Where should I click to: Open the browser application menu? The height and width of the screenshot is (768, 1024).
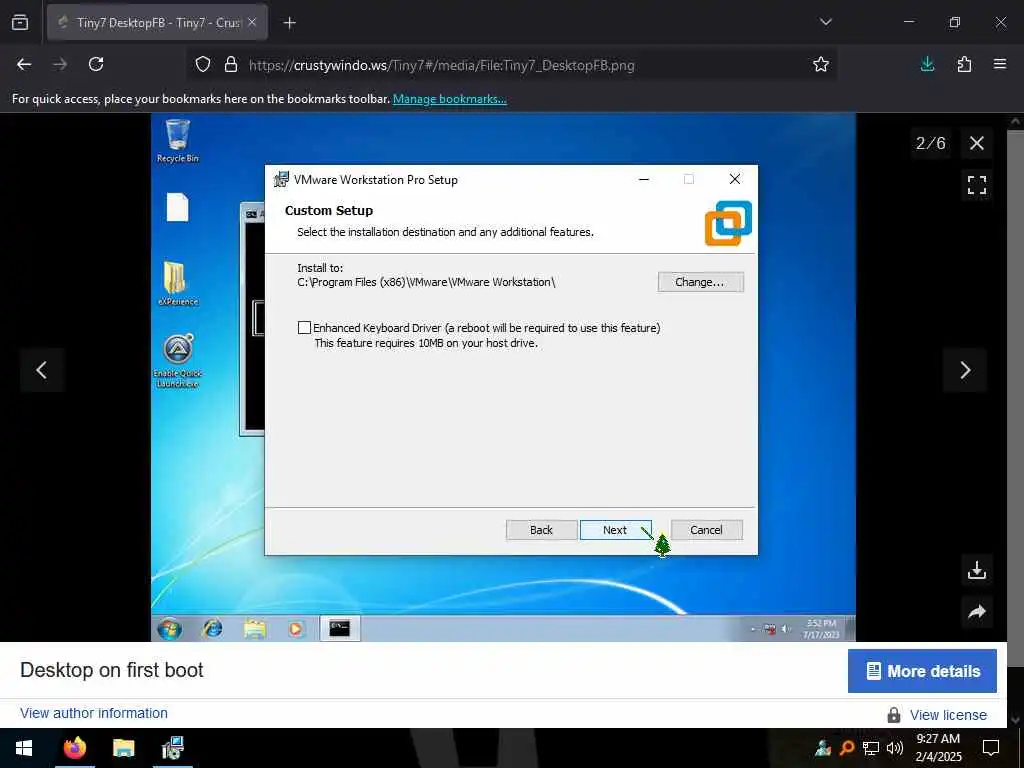click(1000, 64)
